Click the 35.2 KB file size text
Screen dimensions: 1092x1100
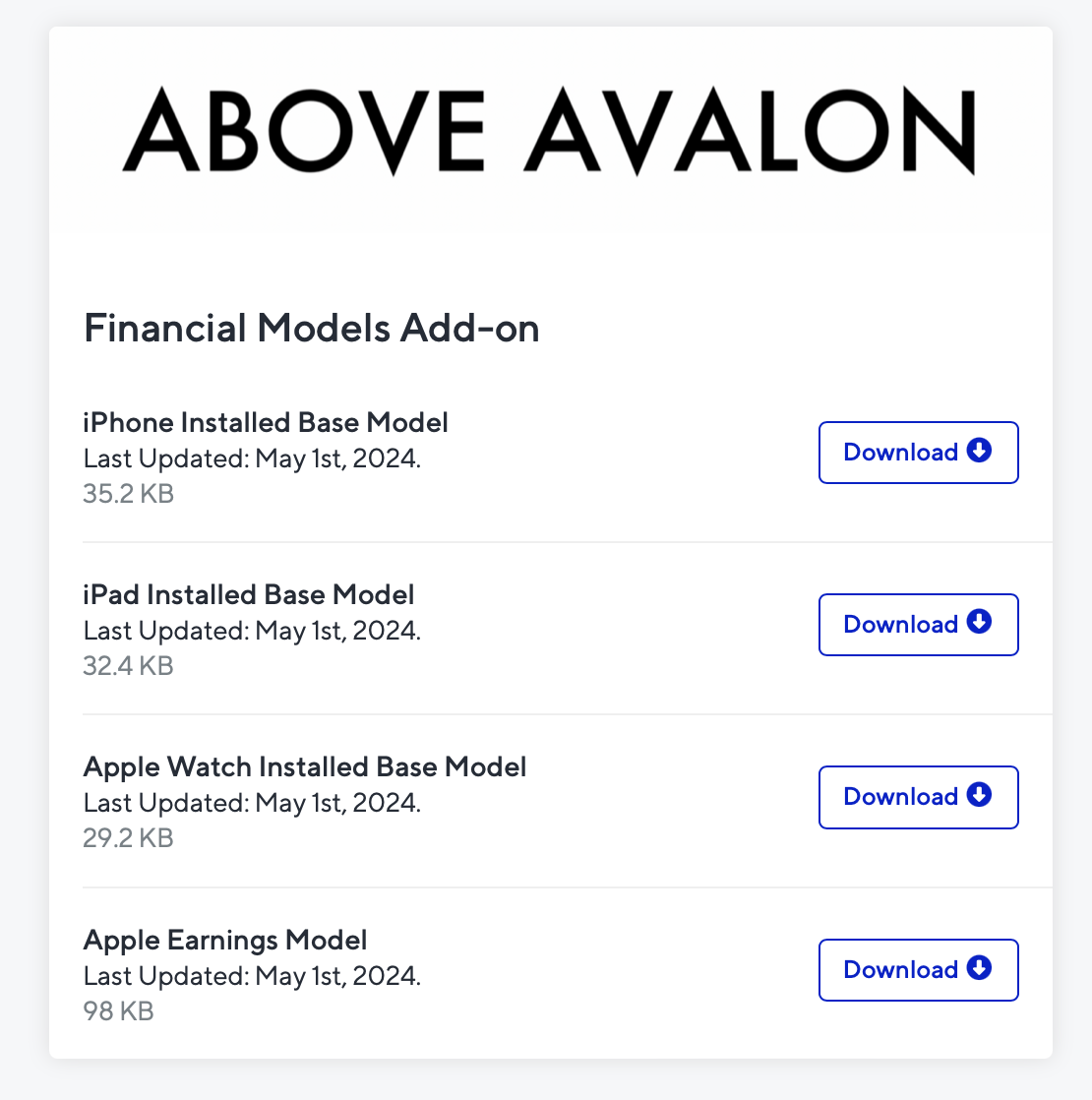pyautogui.click(x=128, y=493)
